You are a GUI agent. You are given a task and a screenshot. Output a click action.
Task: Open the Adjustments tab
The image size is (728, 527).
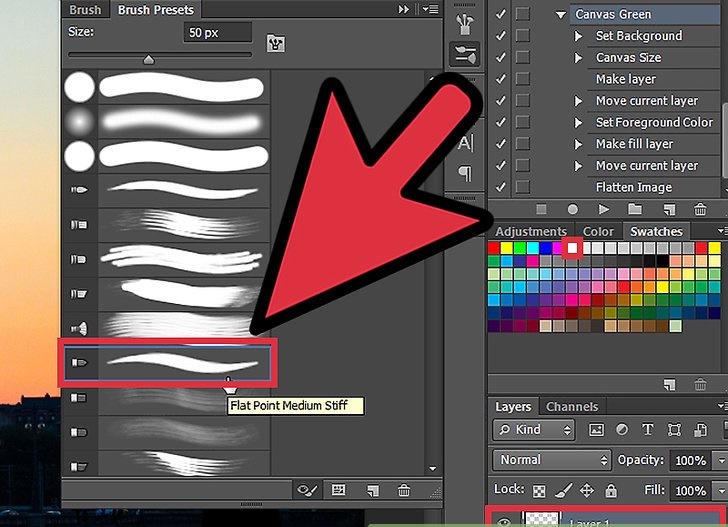(531, 231)
